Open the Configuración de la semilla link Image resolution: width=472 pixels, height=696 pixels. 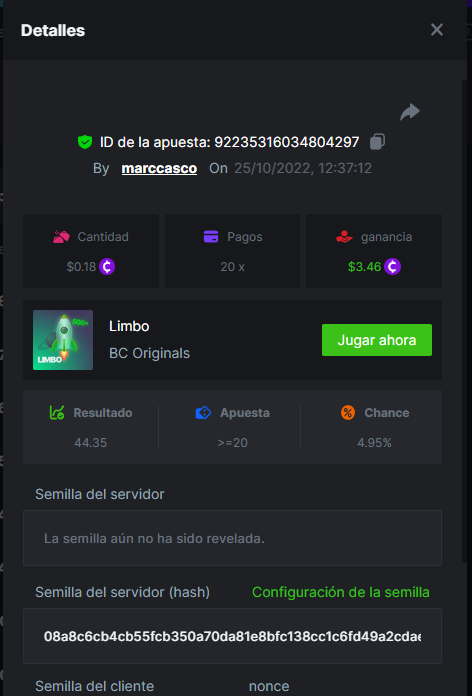(341, 592)
